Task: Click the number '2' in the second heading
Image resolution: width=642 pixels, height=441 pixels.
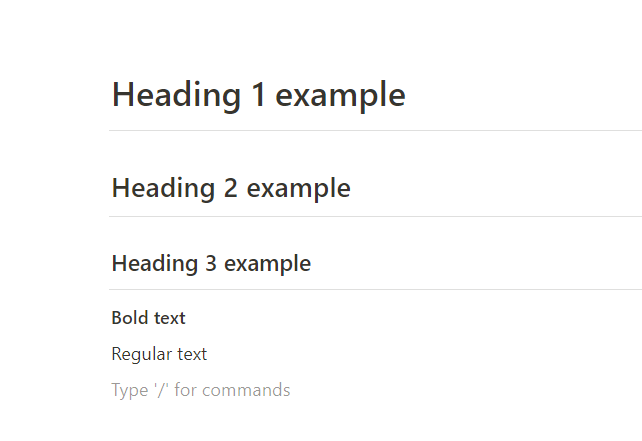Action: pos(231,188)
